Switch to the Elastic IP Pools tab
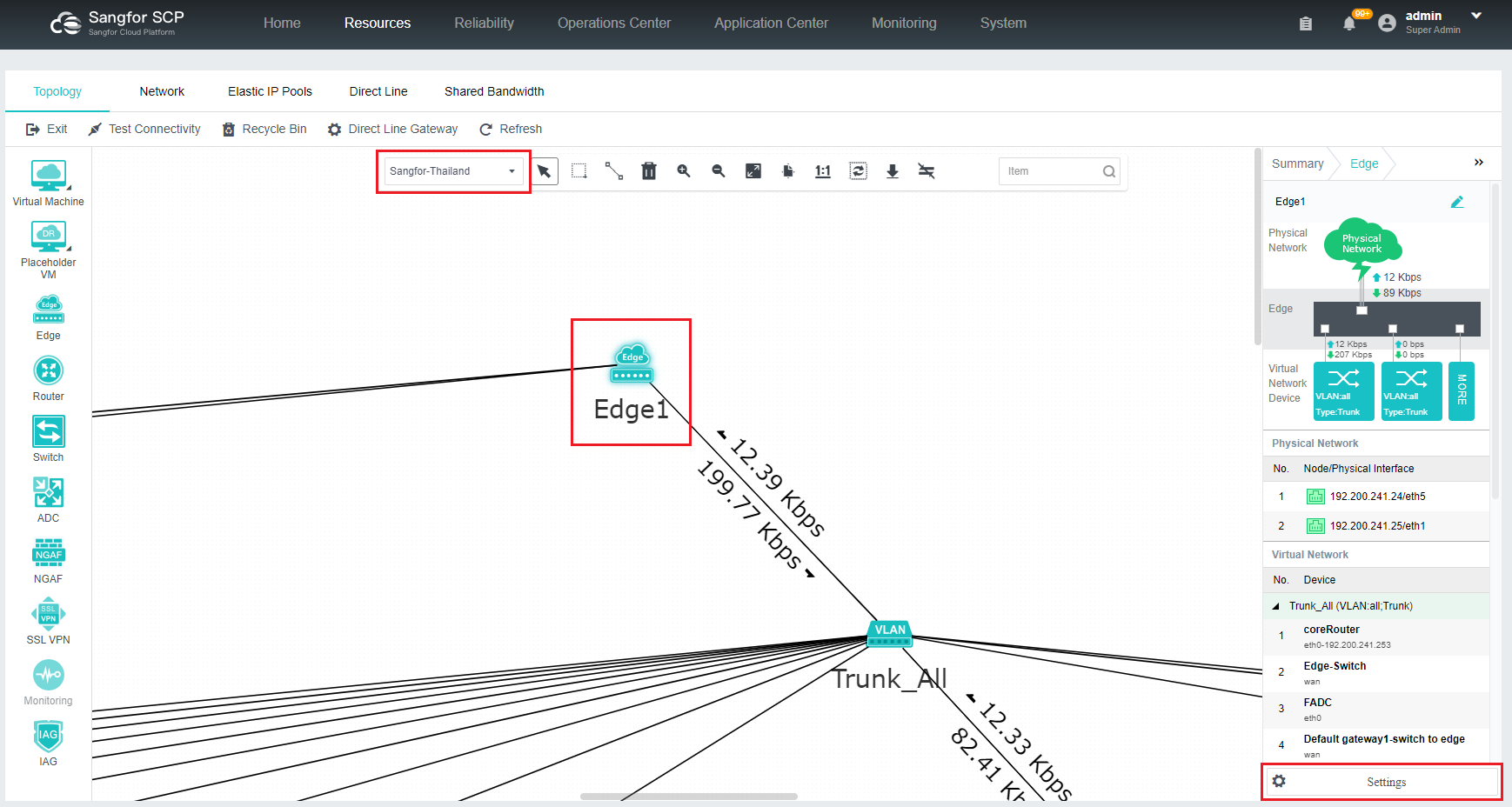The width and height of the screenshot is (1512, 807). (x=270, y=91)
